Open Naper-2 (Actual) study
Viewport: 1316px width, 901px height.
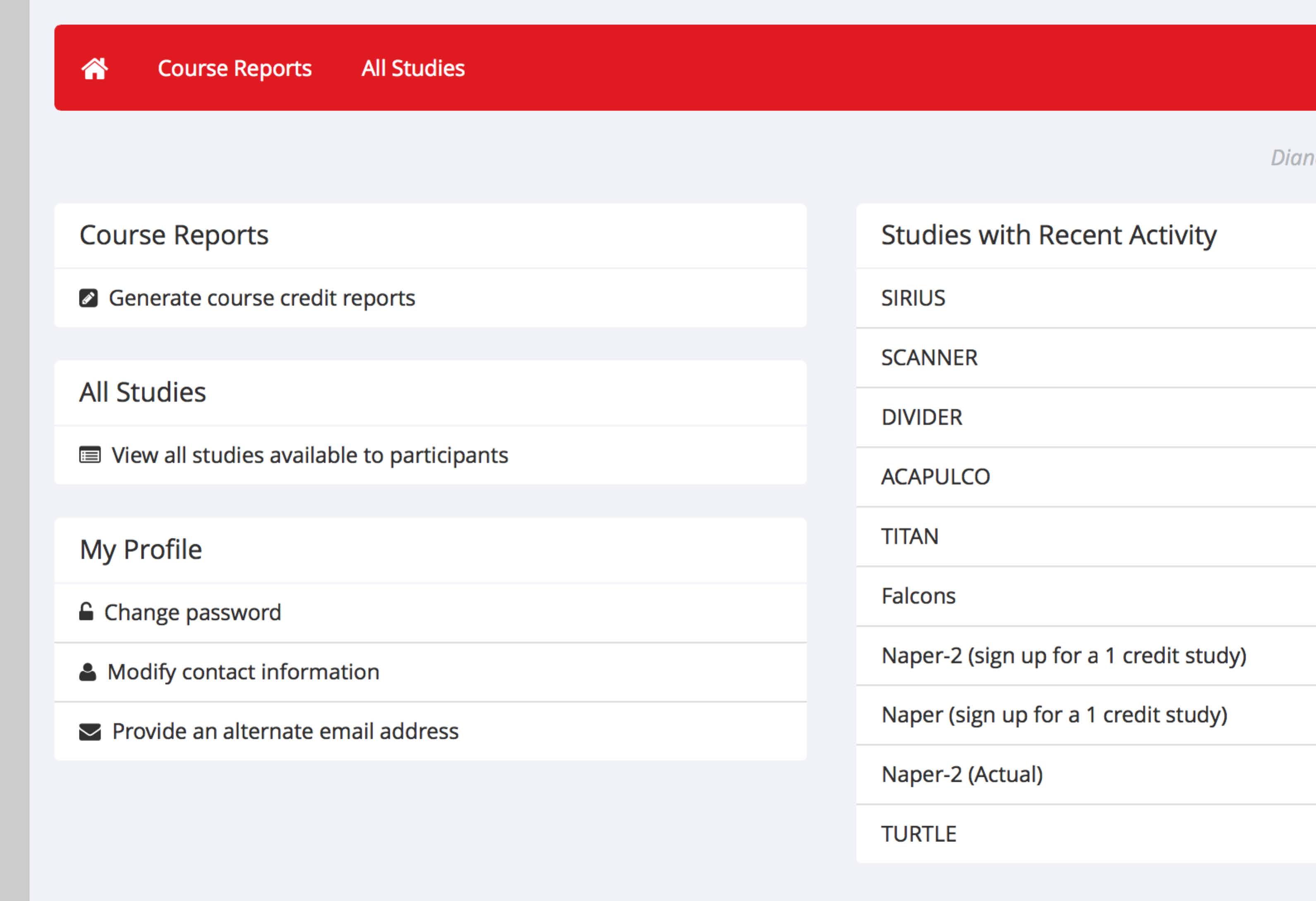tap(962, 774)
